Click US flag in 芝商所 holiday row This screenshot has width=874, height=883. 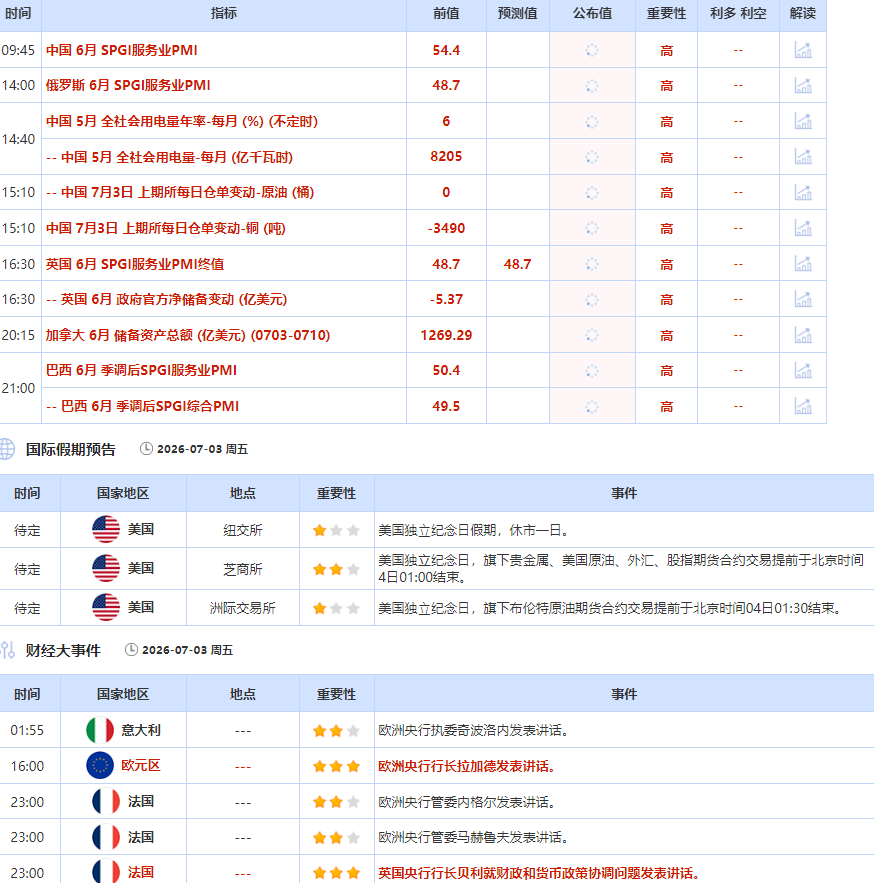pyautogui.click(x=106, y=568)
